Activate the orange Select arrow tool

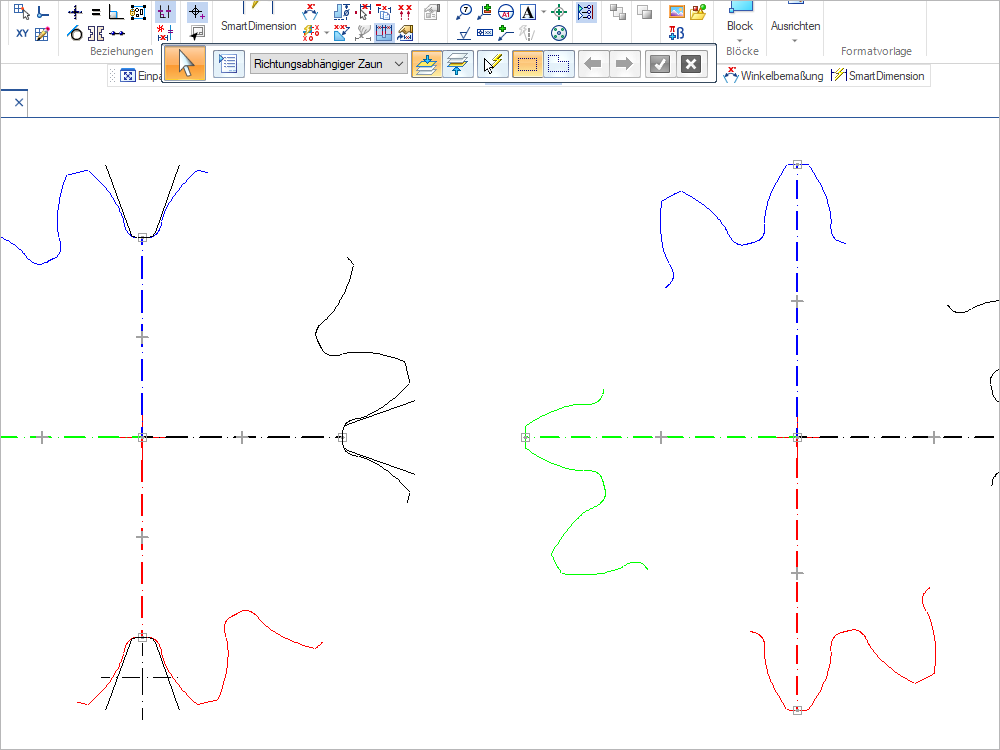[x=185, y=64]
